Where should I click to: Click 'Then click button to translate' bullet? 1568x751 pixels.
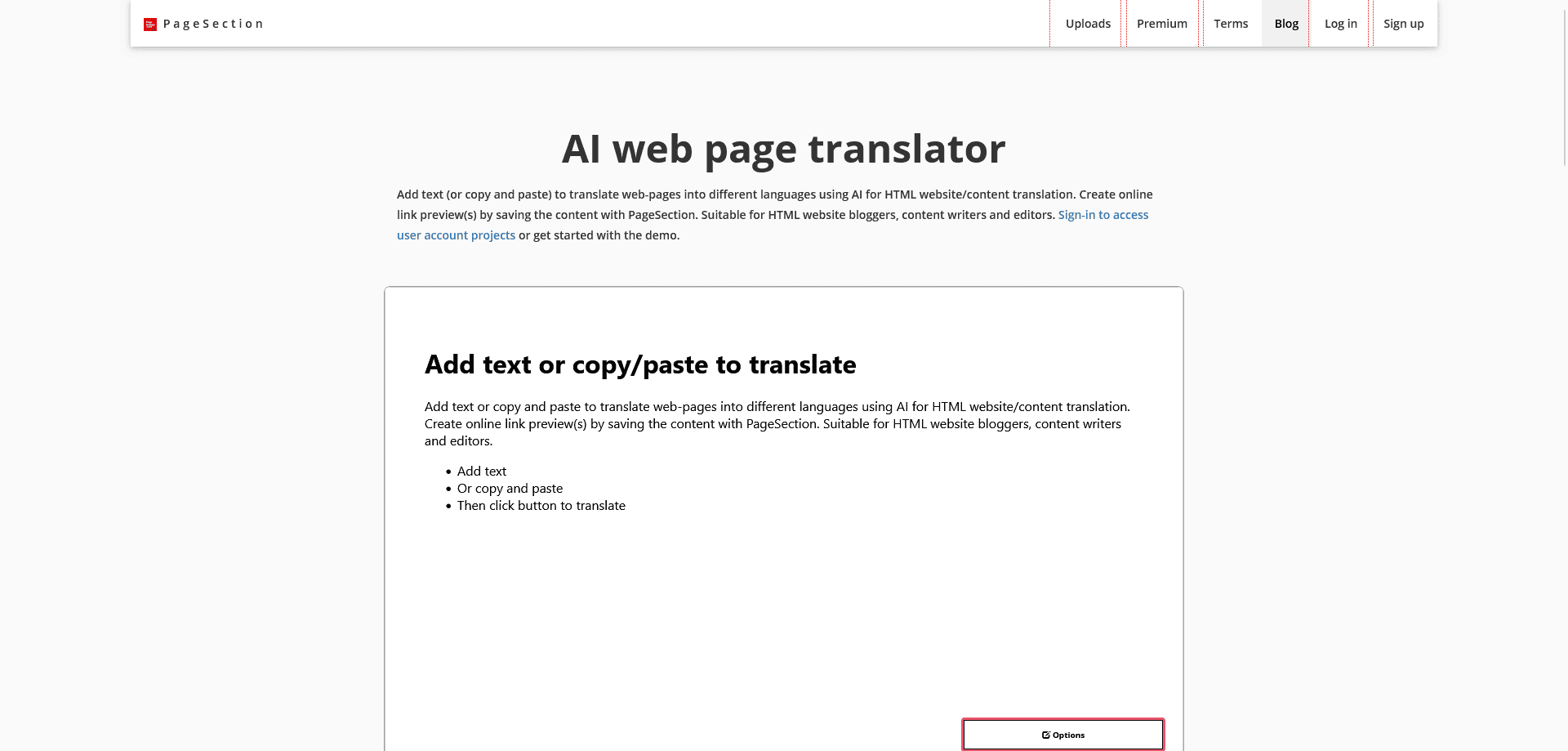point(541,506)
